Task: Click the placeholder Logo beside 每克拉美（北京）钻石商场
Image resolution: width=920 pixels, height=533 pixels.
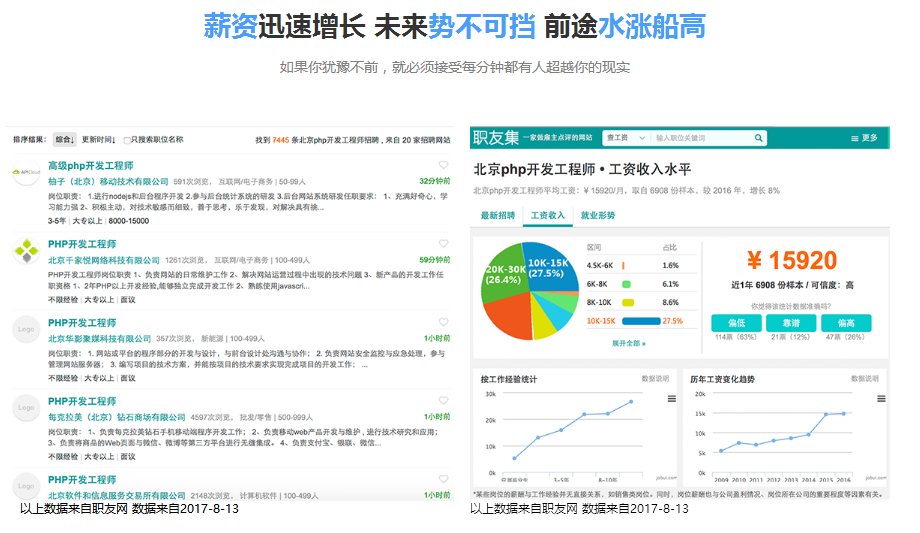Action: (x=26, y=408)
